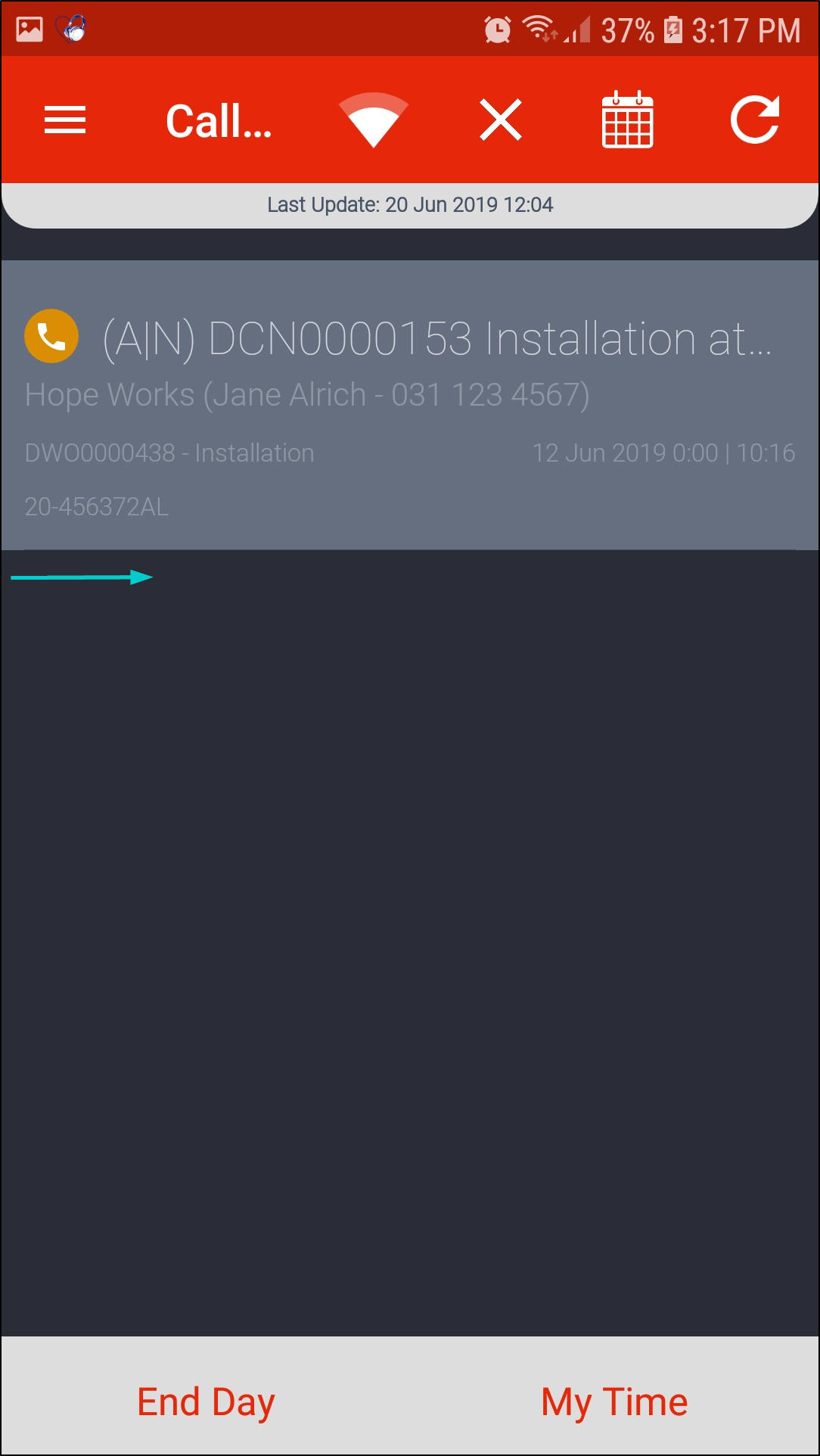Open the hamburger navigation menu
Screen dimensions: 820x1456
65,120
